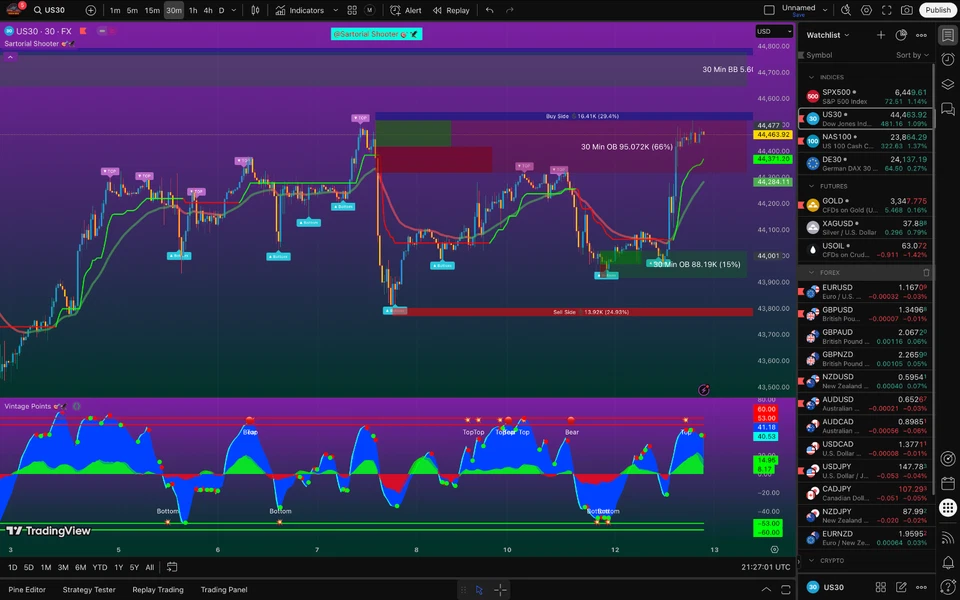Select the multi-chart layout grid icon
Image resolution: width=960 pixels, height=600 pixels.
coord(351,10)
